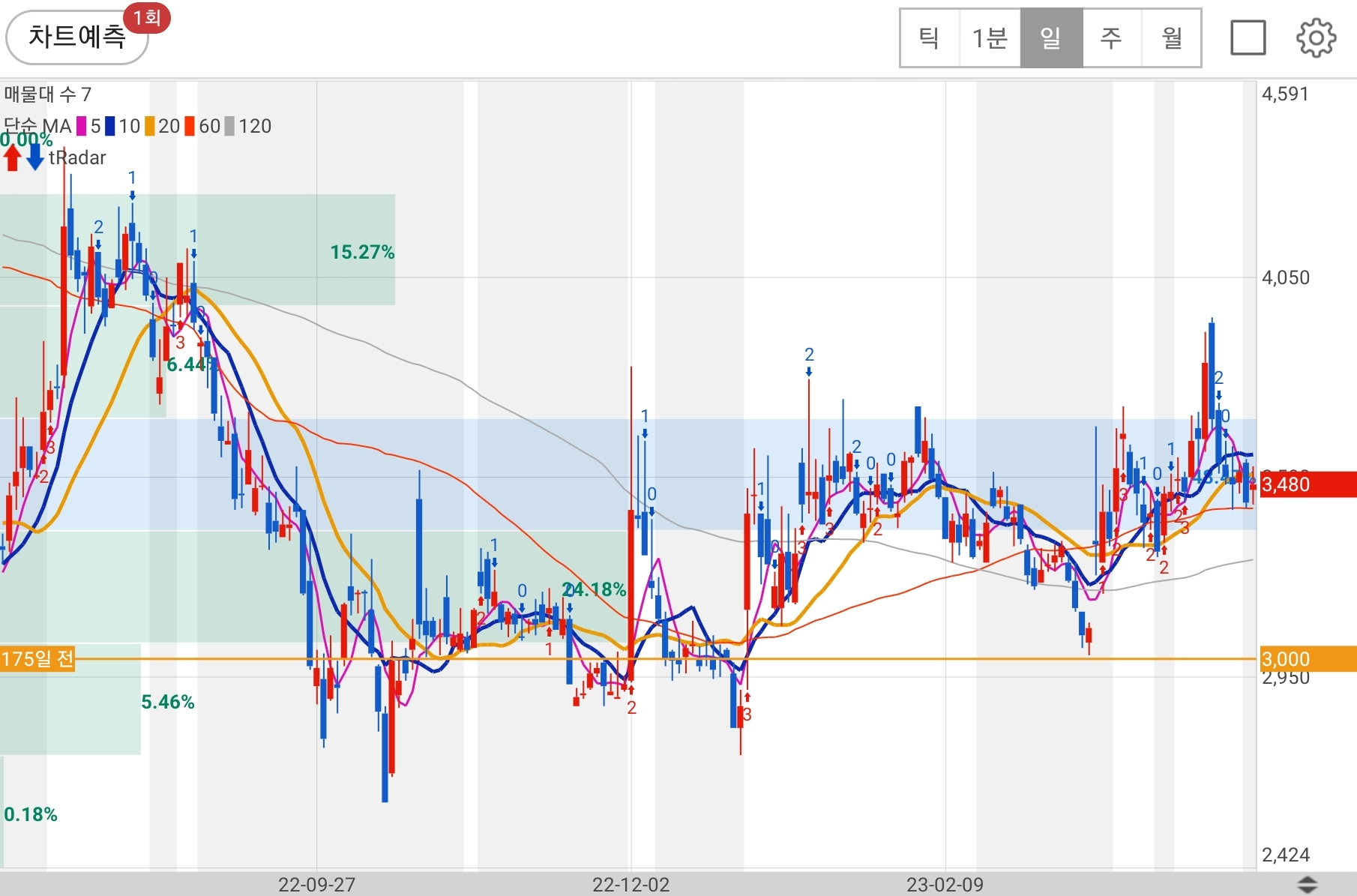Viewport: 1357px width, 896px height.
Task: Click the 4,050 price axis label
Action: pyautogui.click(x=1285, y=277)
